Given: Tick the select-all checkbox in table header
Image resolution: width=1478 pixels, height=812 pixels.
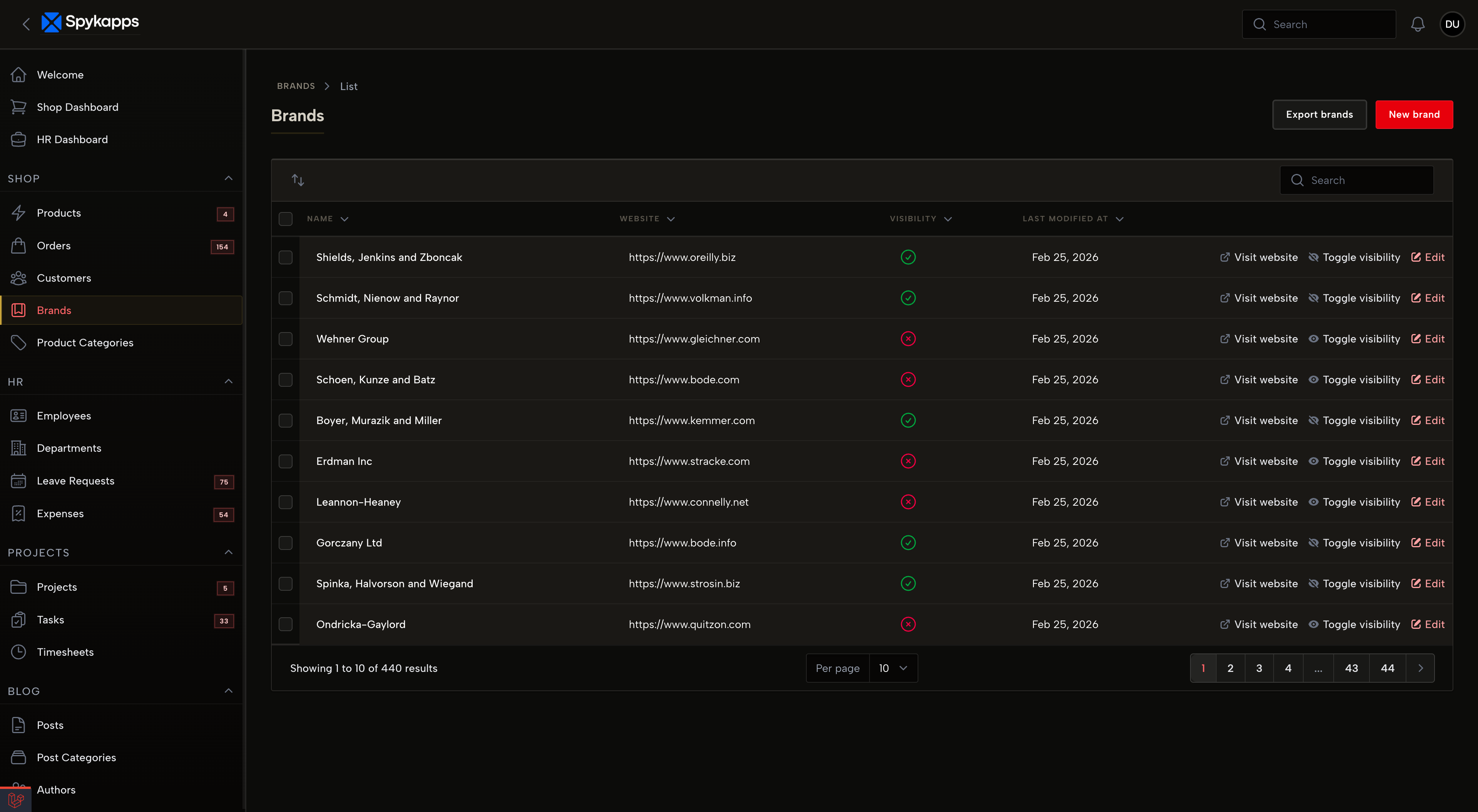Looking at the screenshot, I should point(285,219).
